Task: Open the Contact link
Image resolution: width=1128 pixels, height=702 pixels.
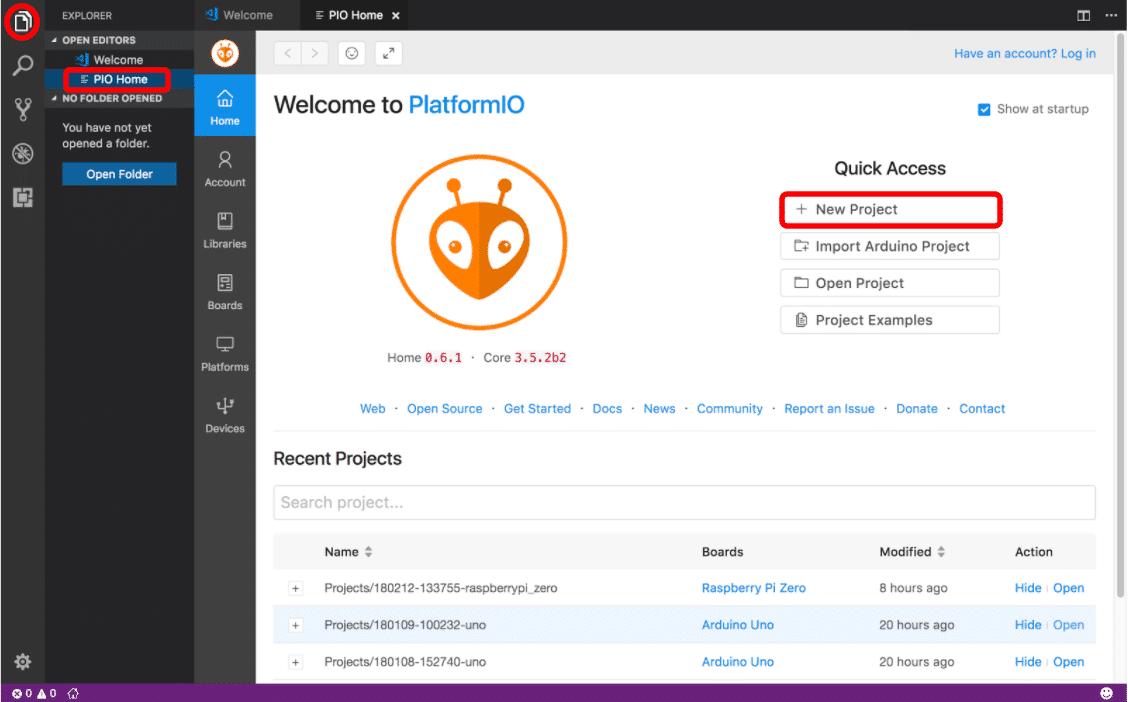Action: click(982, 409)
